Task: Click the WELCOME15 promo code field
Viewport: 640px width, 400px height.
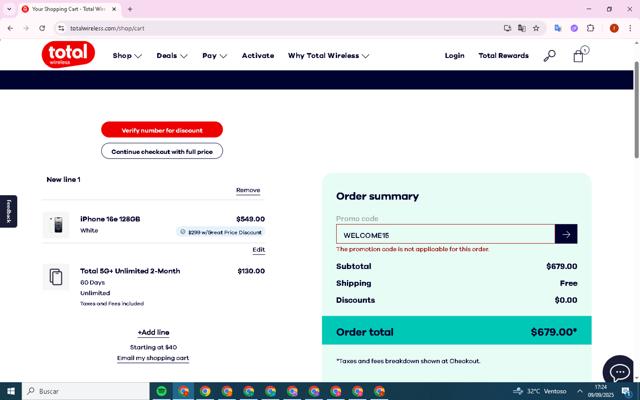Action: pyautogui.click(x=446, y=234)
